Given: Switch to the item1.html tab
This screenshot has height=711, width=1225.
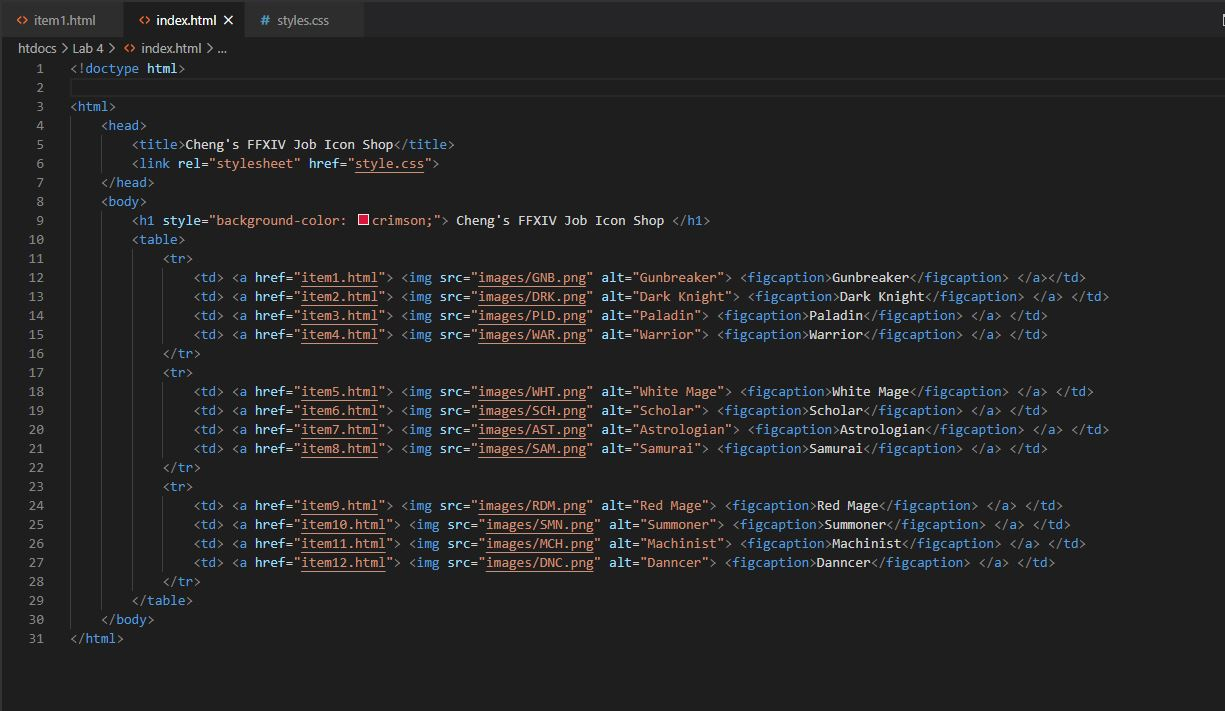Looking at the screenshot, I should pos(64,20).
